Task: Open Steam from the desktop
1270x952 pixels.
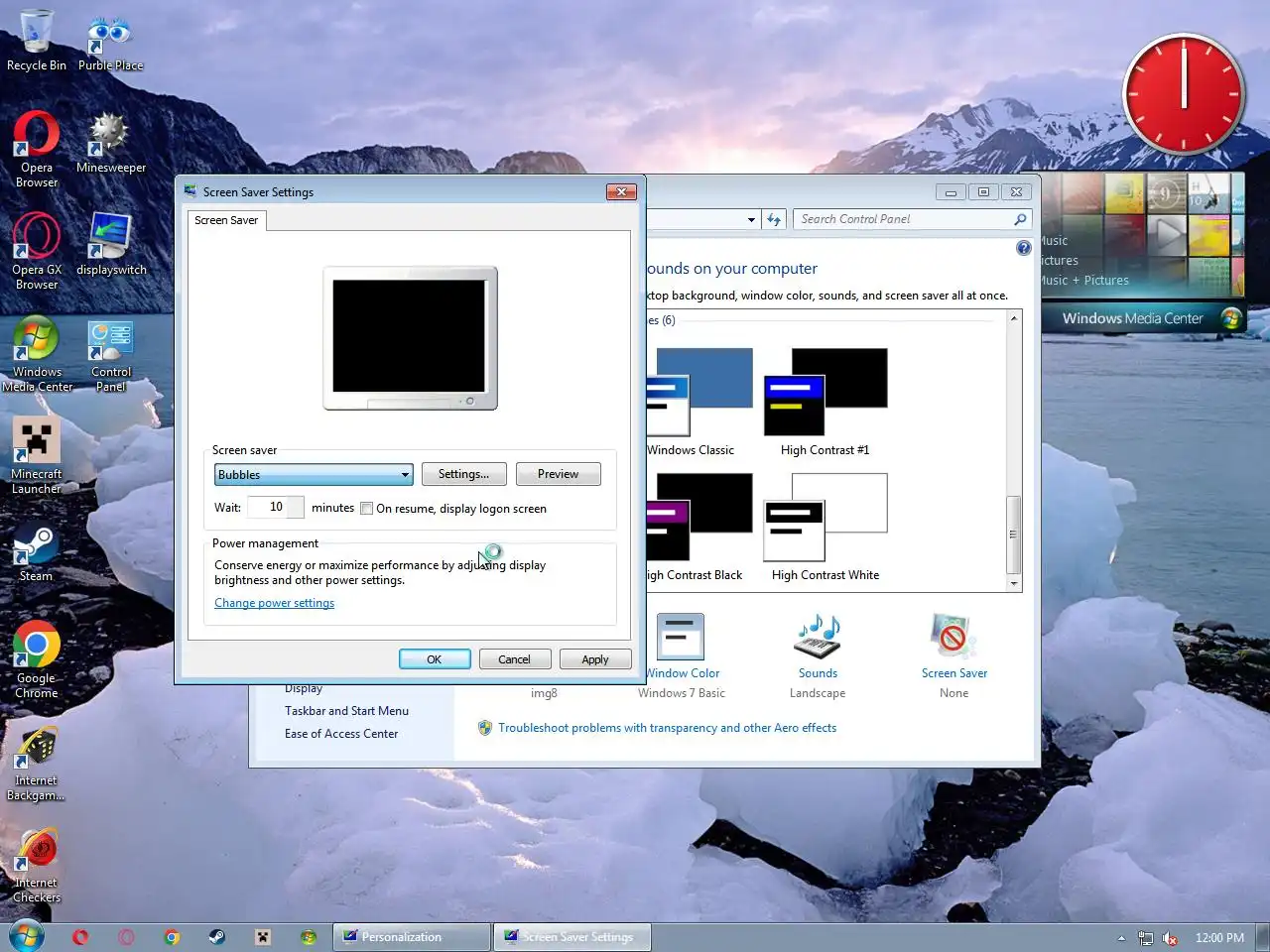Action: pyautogui.click(x=37, y=553)
